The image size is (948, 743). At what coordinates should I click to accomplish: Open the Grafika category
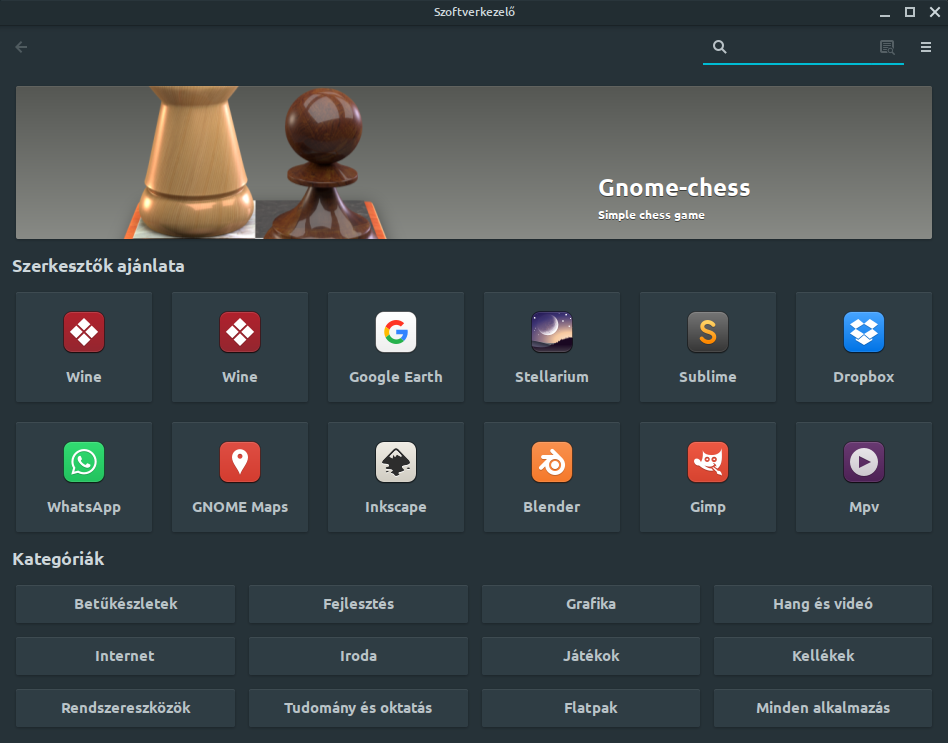[591, 604]
